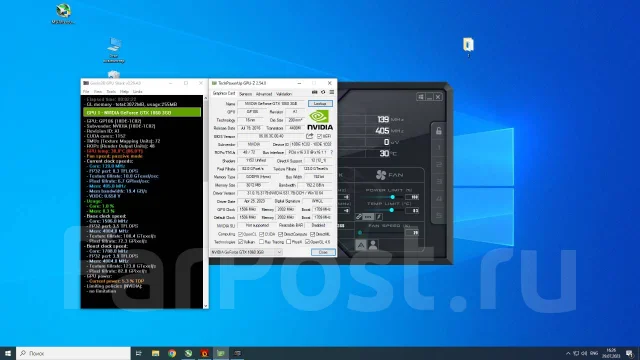Screen dimensions: 640x360
Task: Click the curve editor pencil icon in Afterburner
Action: [x=379, y=217]
